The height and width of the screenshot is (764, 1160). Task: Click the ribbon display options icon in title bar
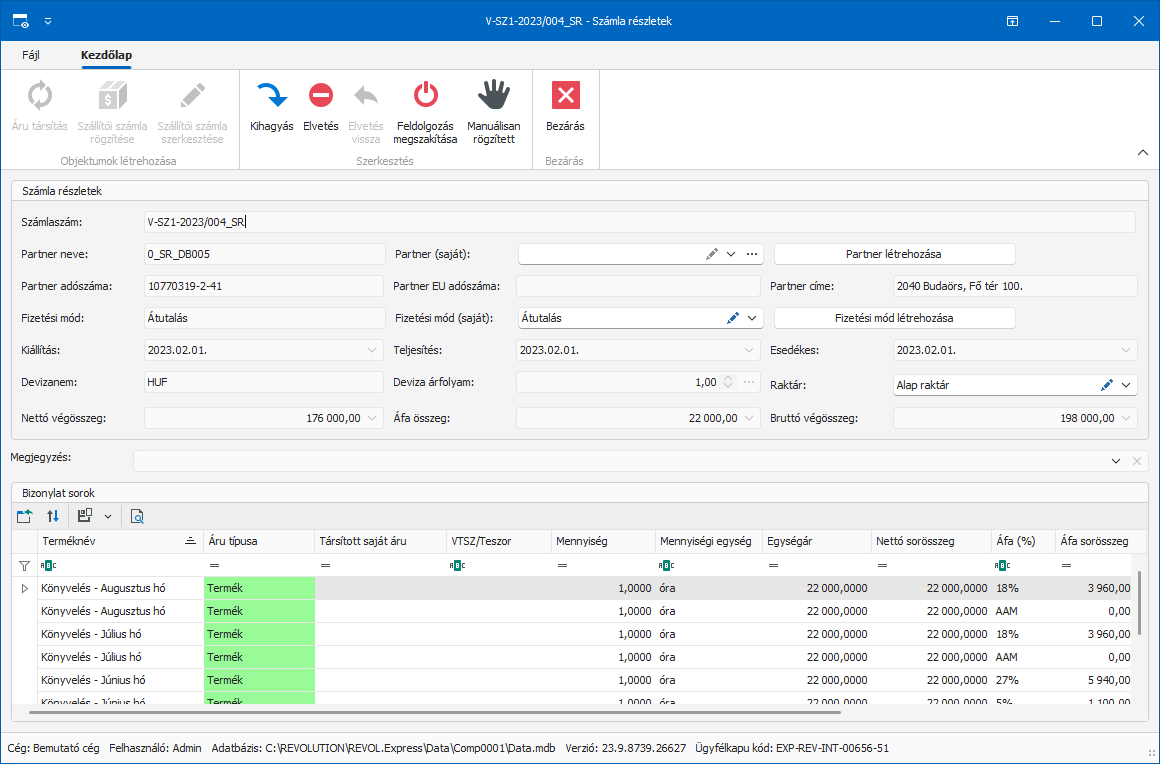click(1012, 21)
